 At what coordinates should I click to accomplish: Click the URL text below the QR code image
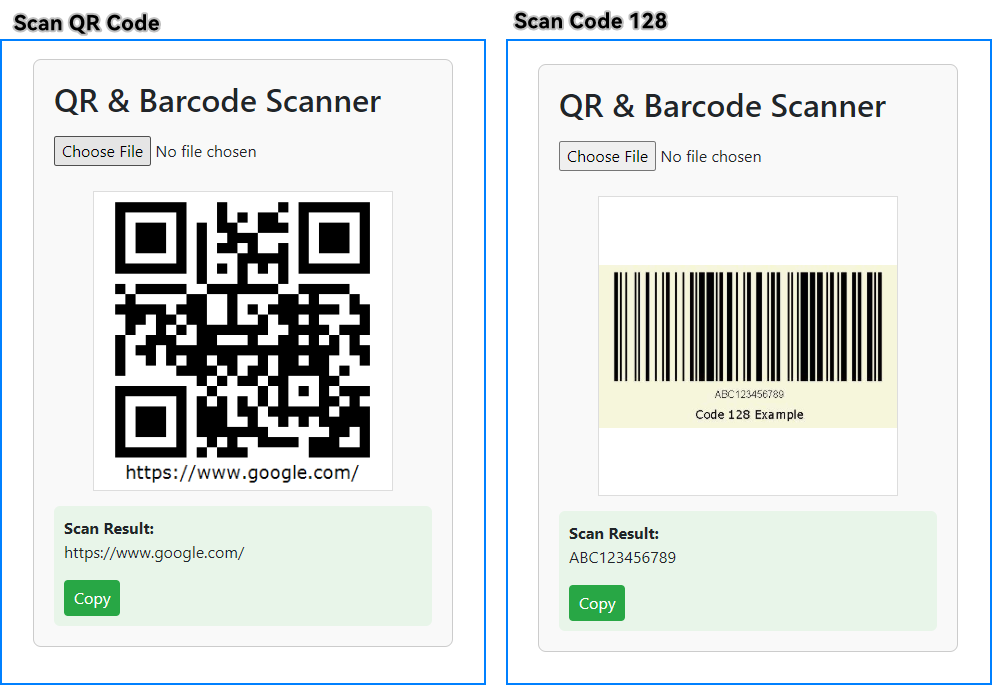pos(243,472)
